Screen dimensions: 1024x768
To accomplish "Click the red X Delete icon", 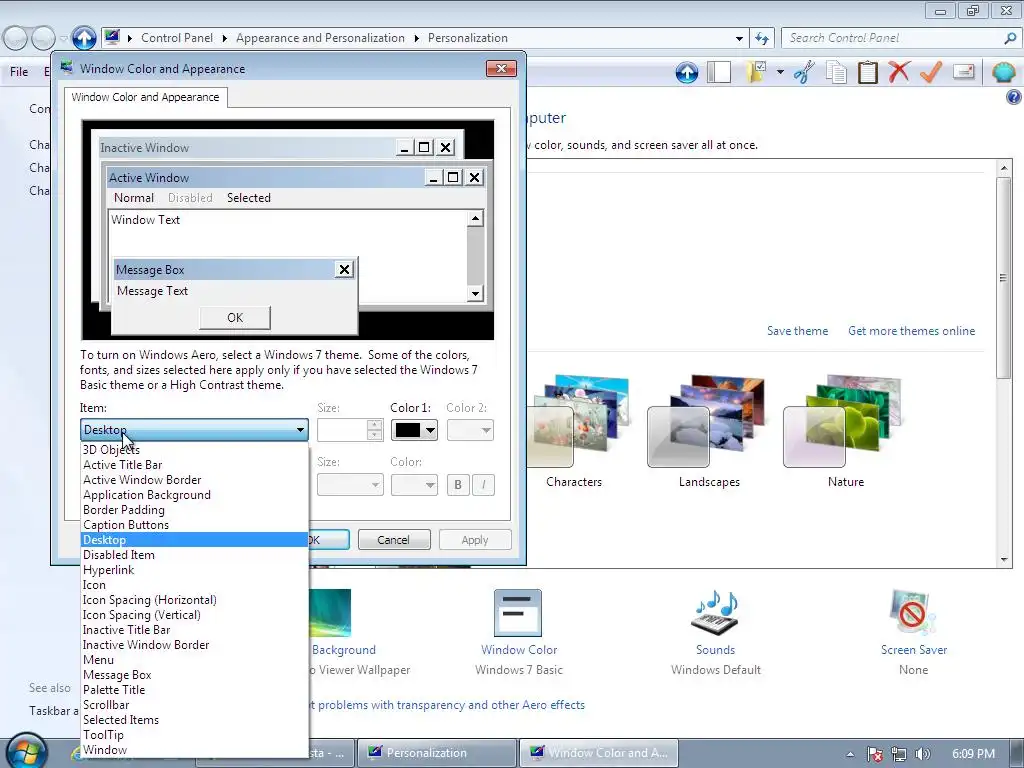I will pos(899,71).
